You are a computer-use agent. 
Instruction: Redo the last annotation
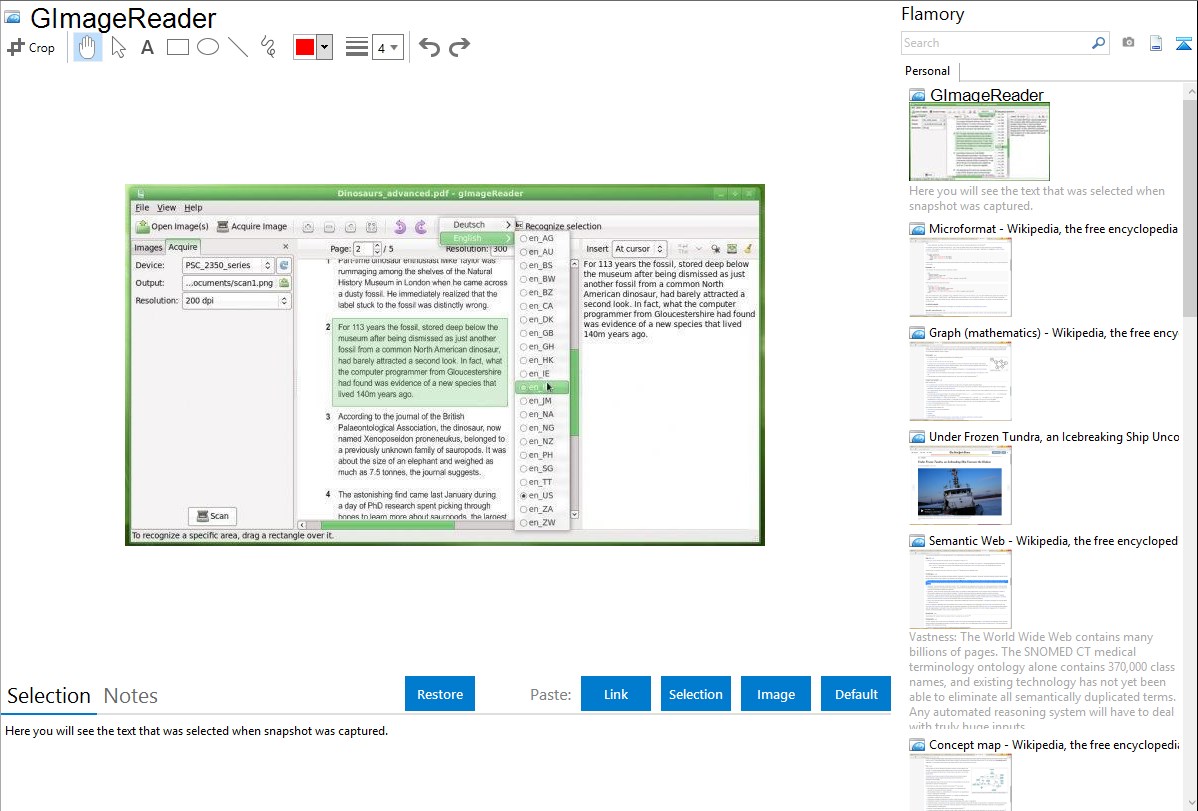point(459,47)
